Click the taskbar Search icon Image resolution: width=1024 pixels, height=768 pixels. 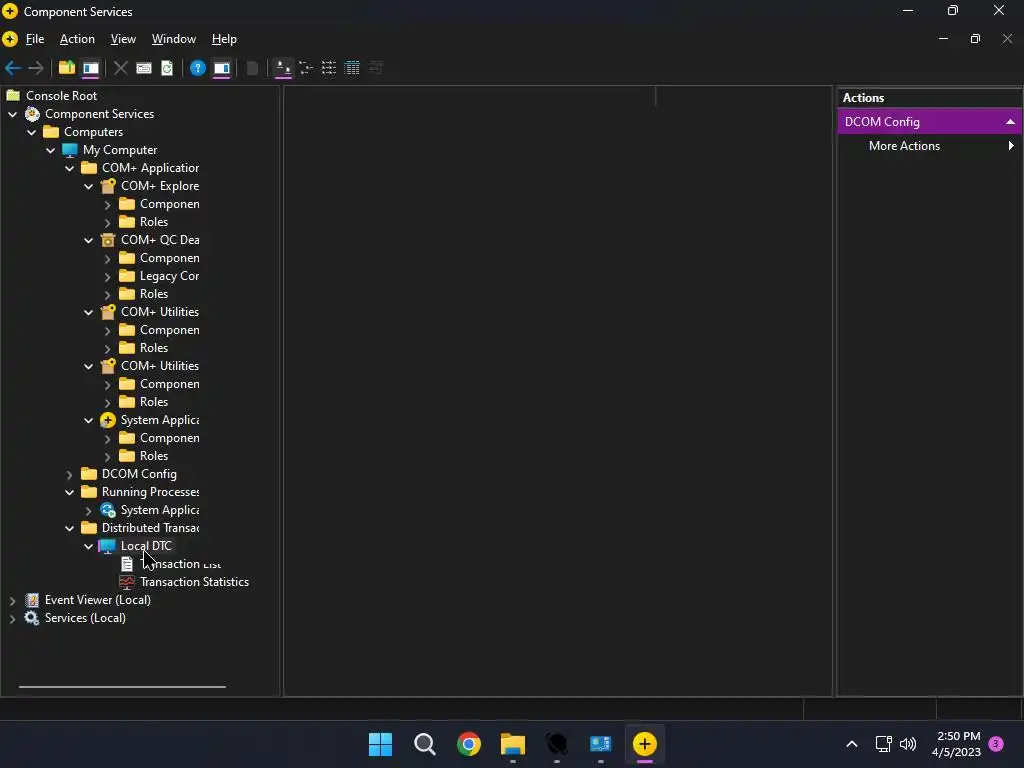tap(424, 744)
